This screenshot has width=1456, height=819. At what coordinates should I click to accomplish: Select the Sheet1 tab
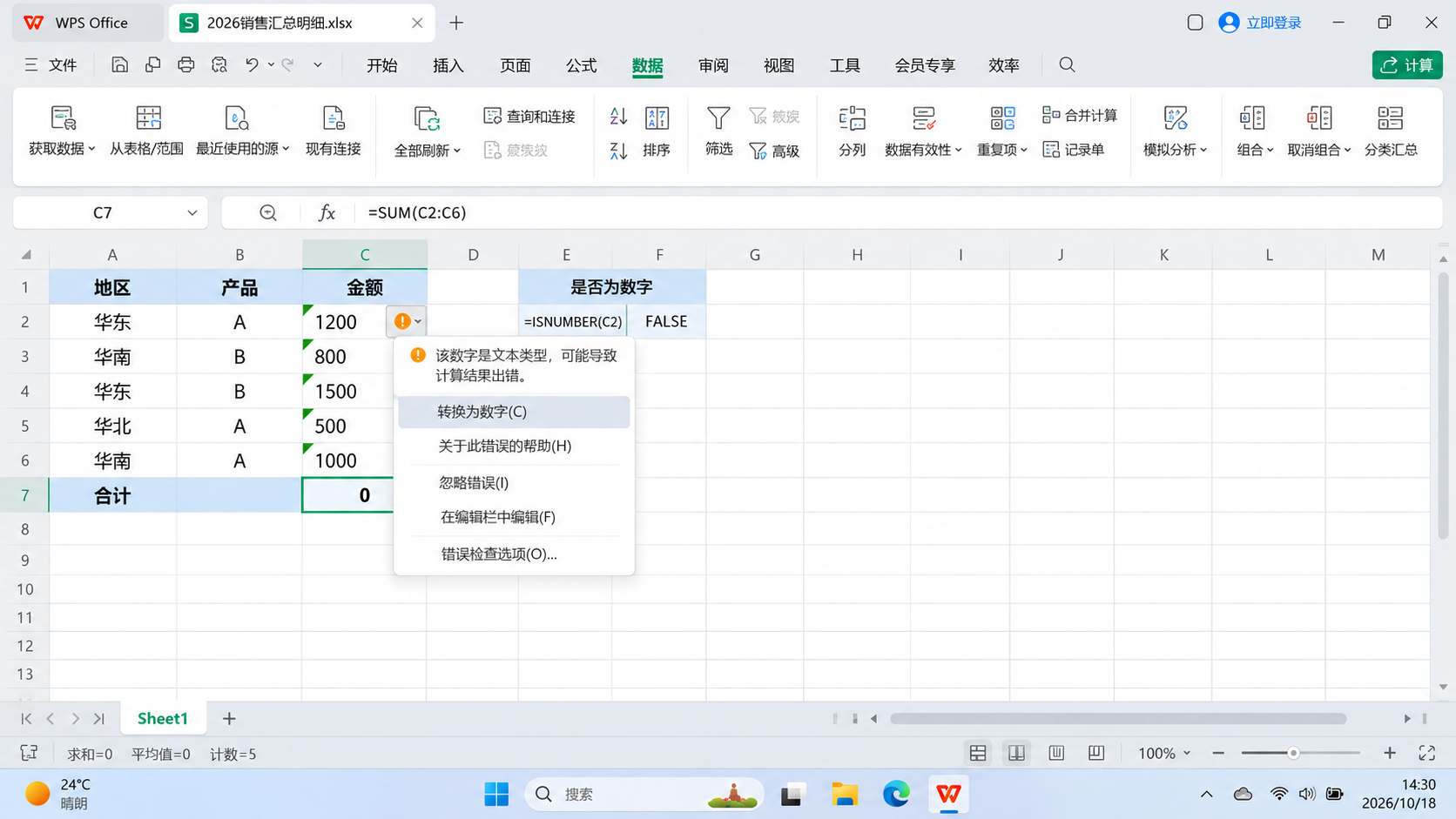[163, 718]
